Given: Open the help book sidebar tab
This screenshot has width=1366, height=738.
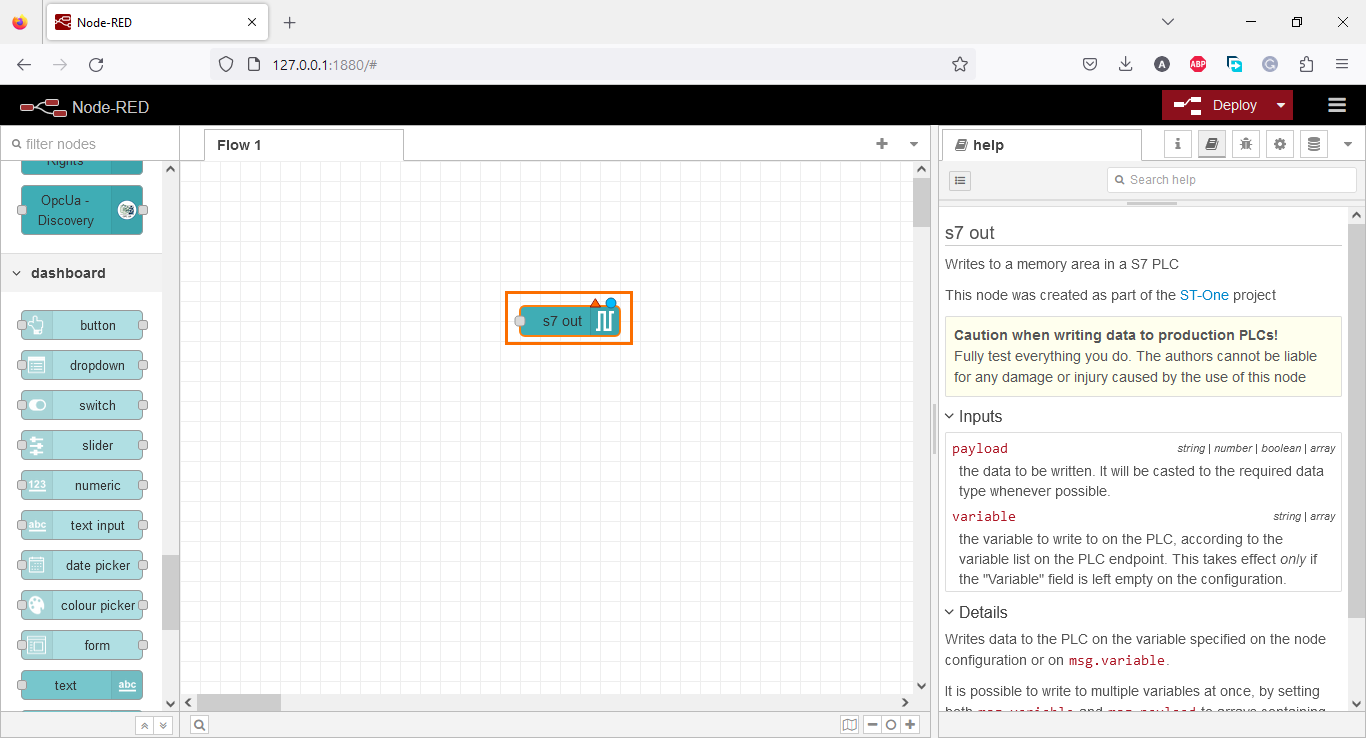Looking at the screenshot, I should pyautogui.click(x=1212, y=144).
